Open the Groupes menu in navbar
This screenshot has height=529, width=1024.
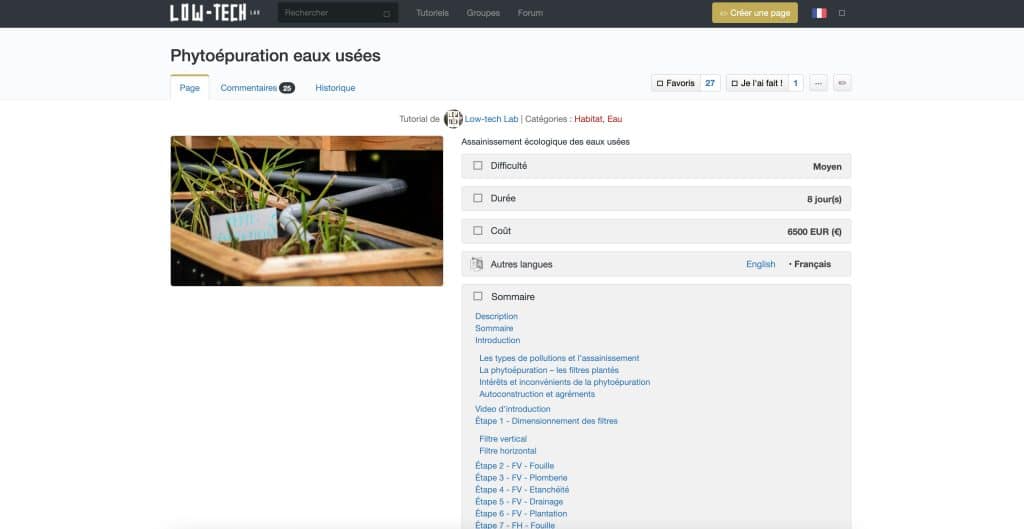(x=483, y=13)
